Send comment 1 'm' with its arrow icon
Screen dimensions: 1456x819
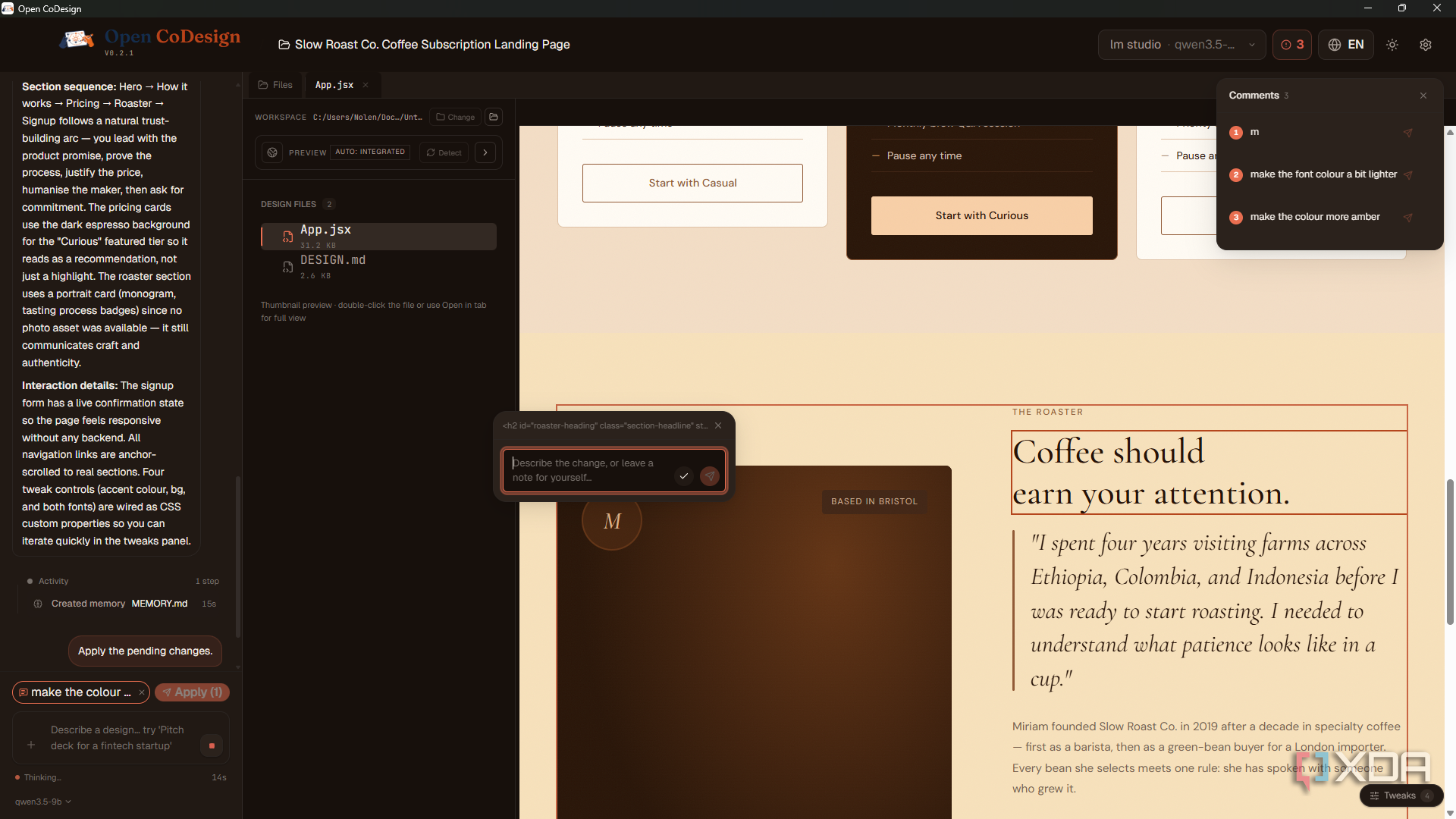[1408, 133]
